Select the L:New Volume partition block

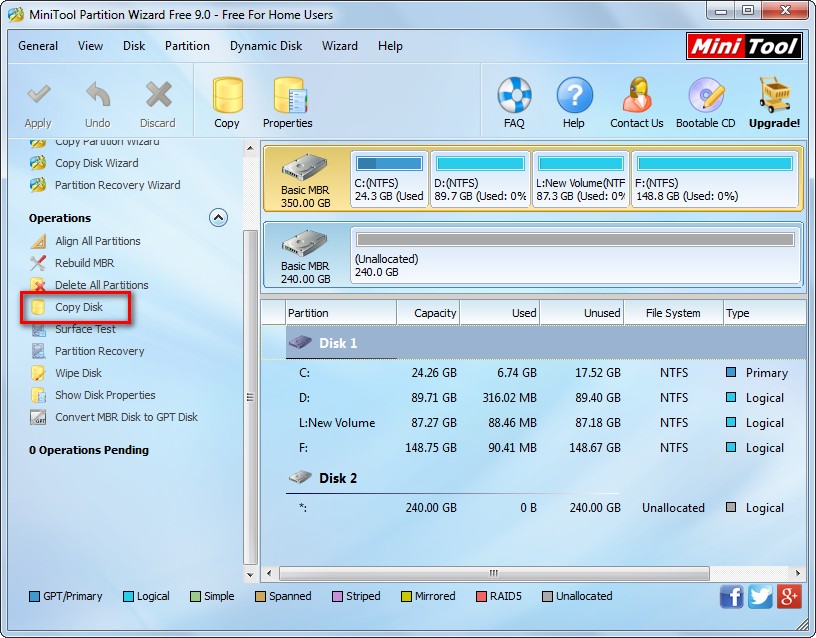coord(581,180)
